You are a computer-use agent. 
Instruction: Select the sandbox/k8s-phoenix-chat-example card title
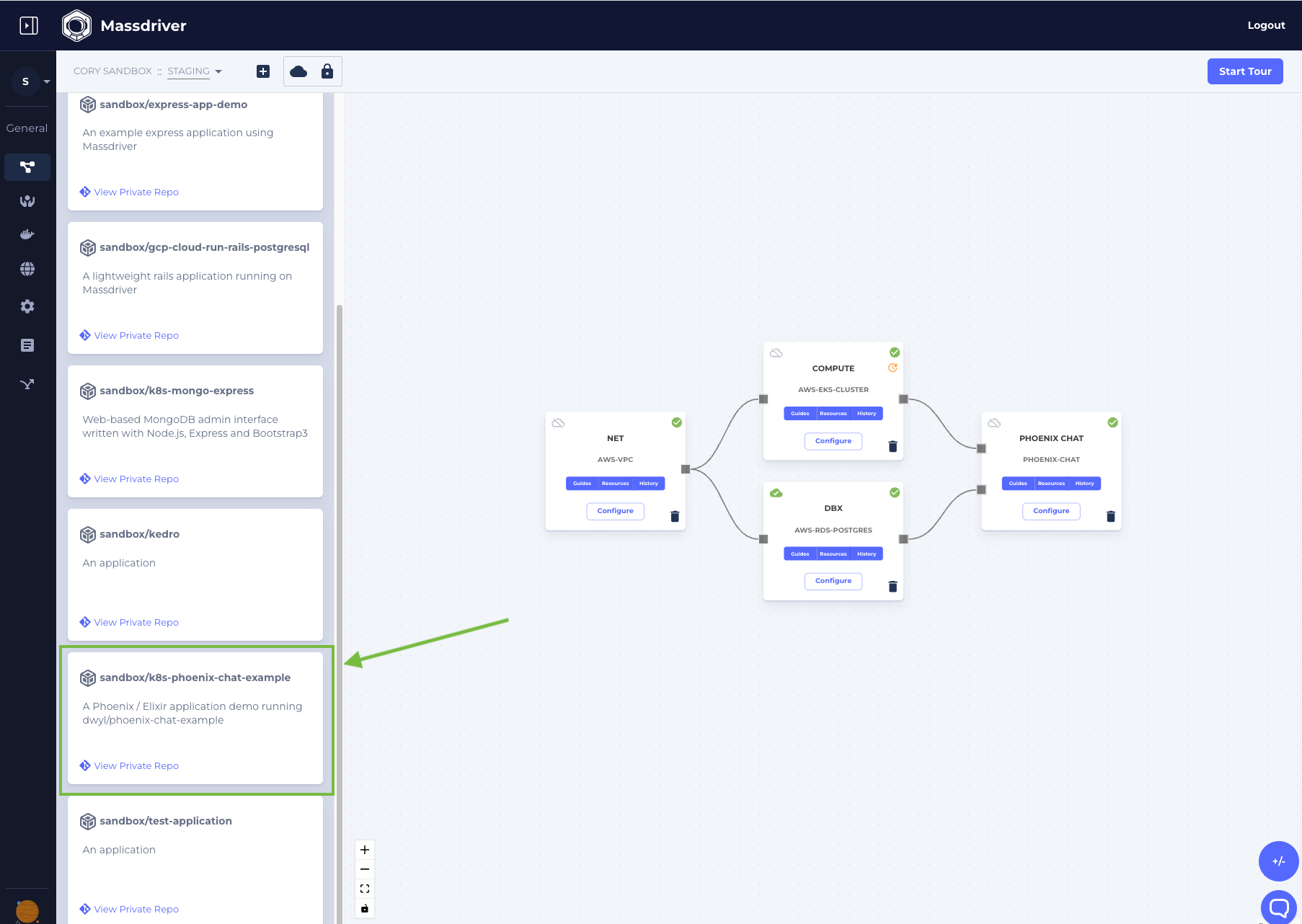[x=195, y=678]
